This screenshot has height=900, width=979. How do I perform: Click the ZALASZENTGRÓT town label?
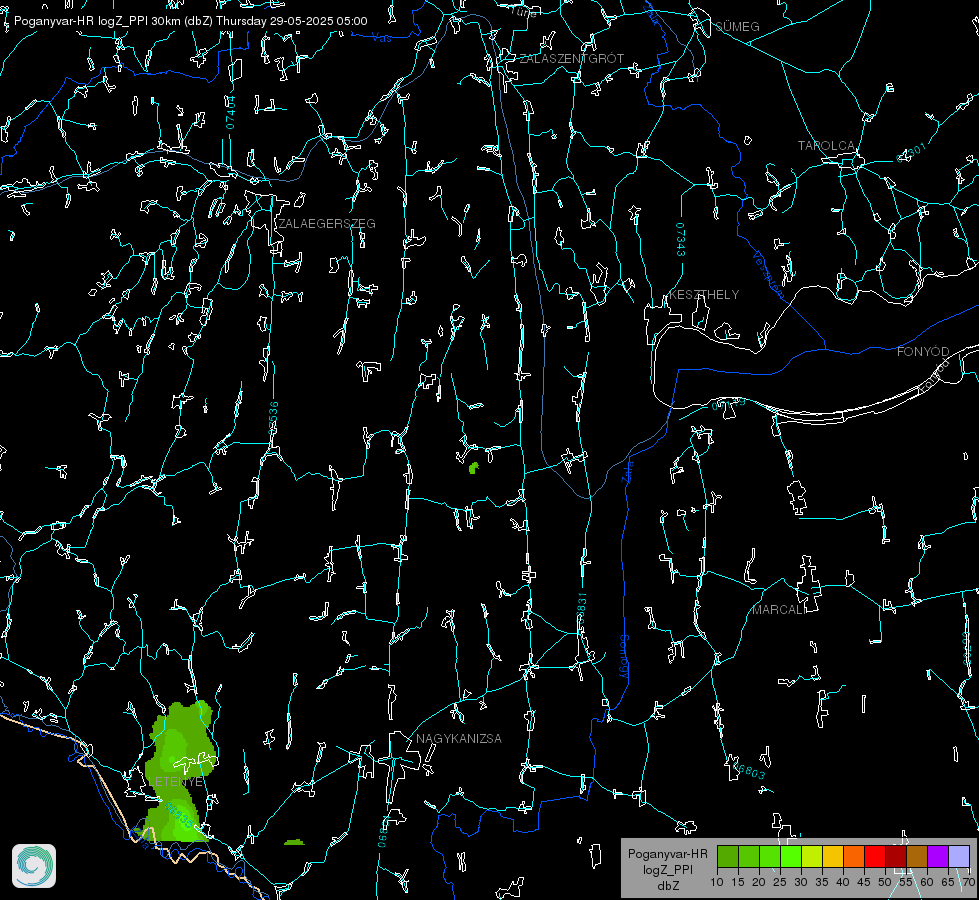click(571, 59)
